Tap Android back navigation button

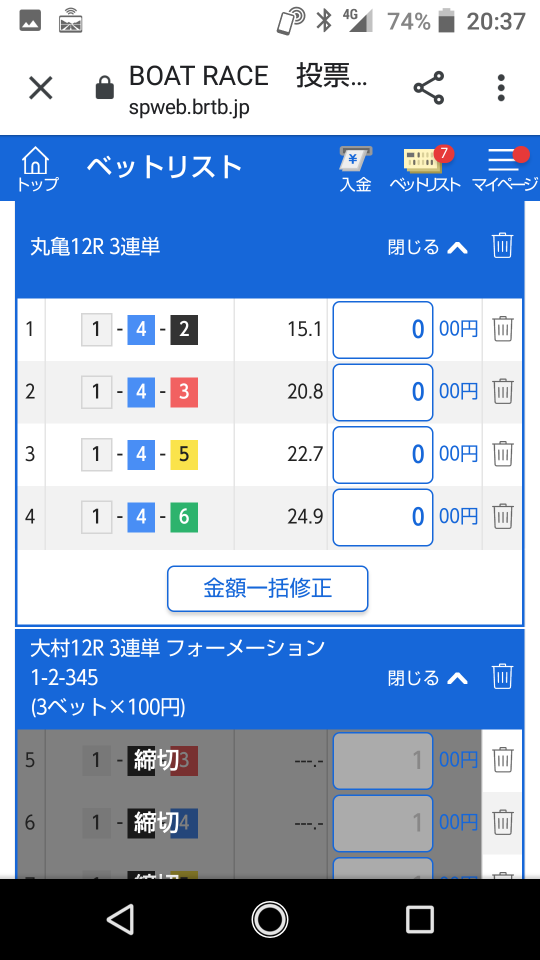120,920
